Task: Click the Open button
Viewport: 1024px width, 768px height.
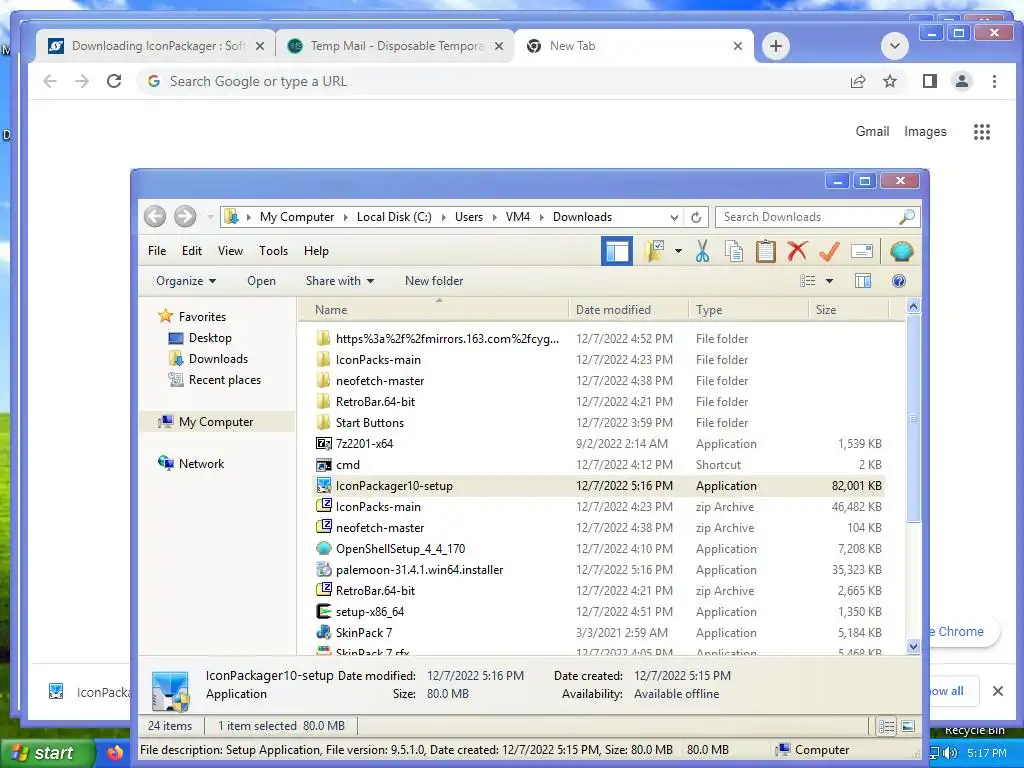Action: click(261, 281)
